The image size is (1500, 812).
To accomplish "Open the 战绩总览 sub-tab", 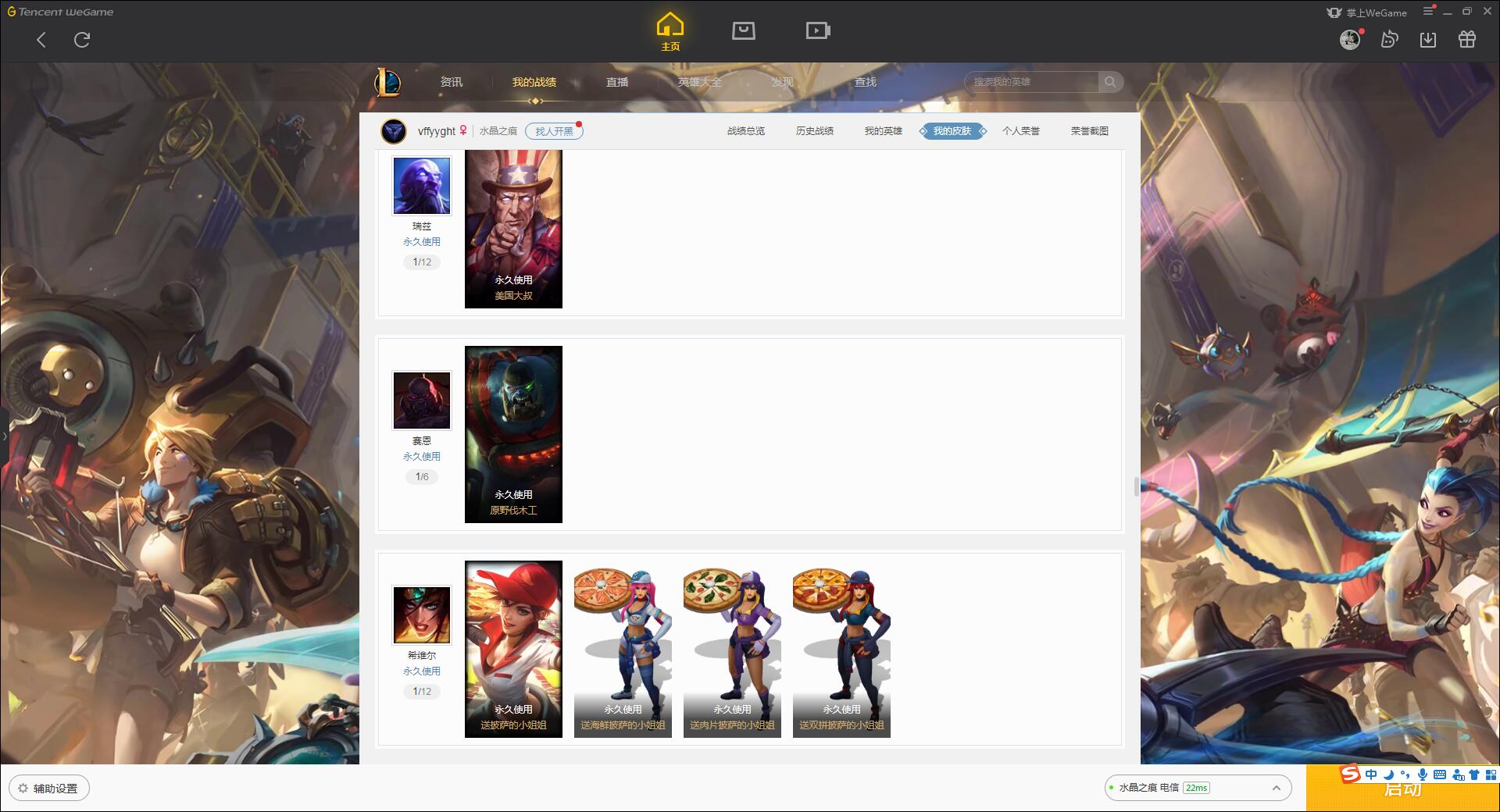I will (x=746, y=131).
